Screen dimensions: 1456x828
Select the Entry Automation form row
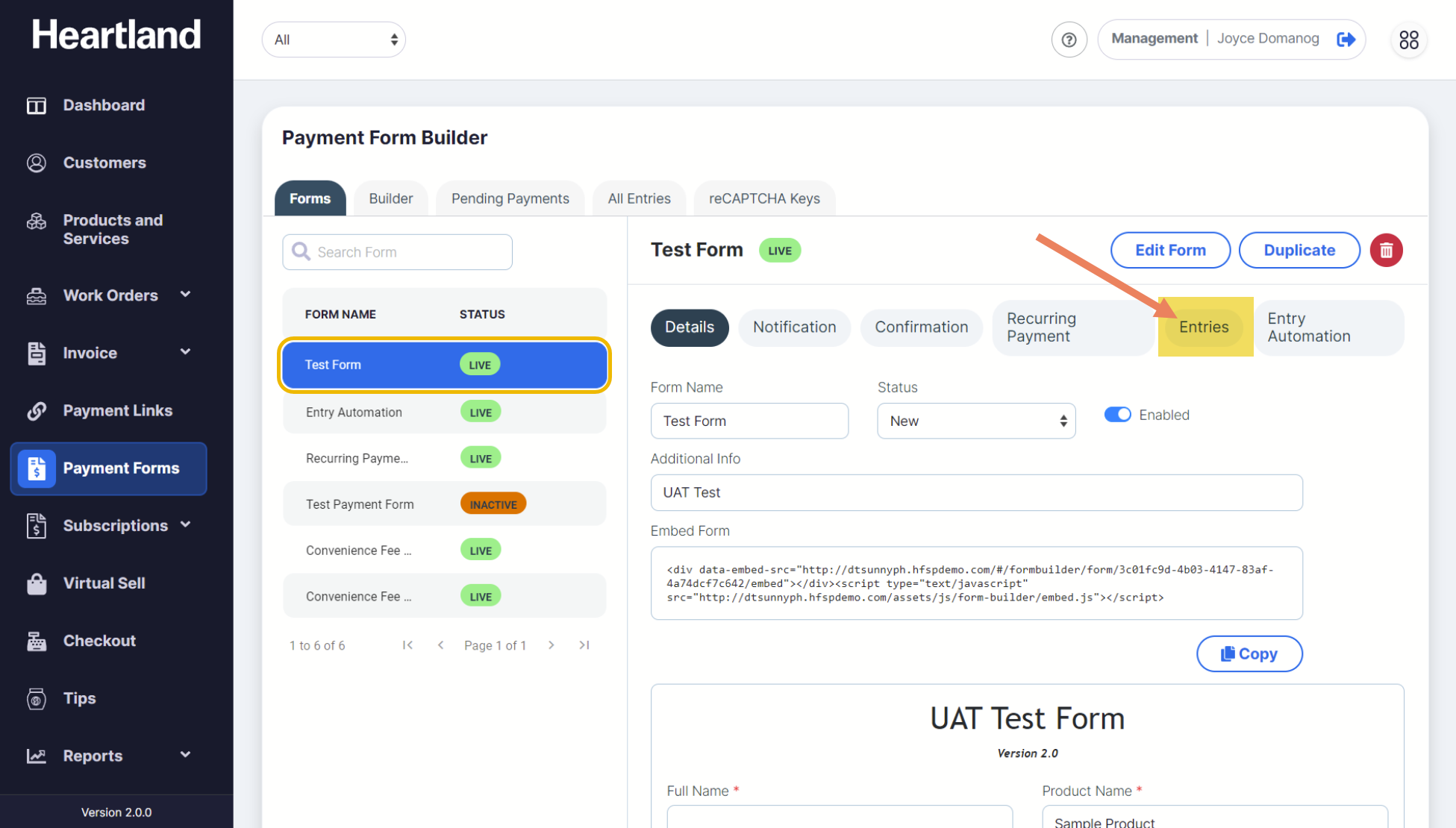coord(444,412)
